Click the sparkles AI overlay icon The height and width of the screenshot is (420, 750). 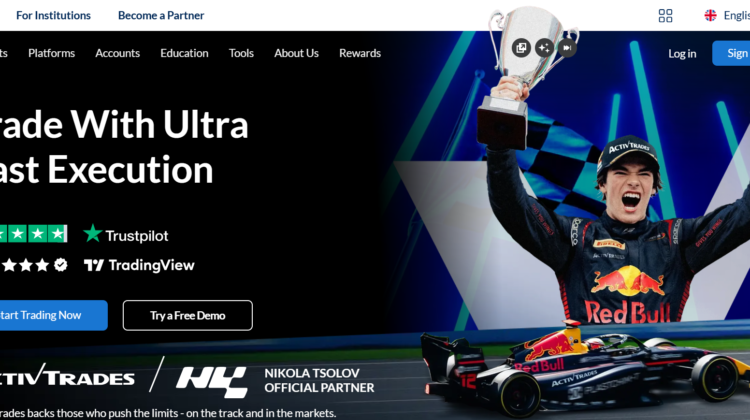click(x=544, y=48)
